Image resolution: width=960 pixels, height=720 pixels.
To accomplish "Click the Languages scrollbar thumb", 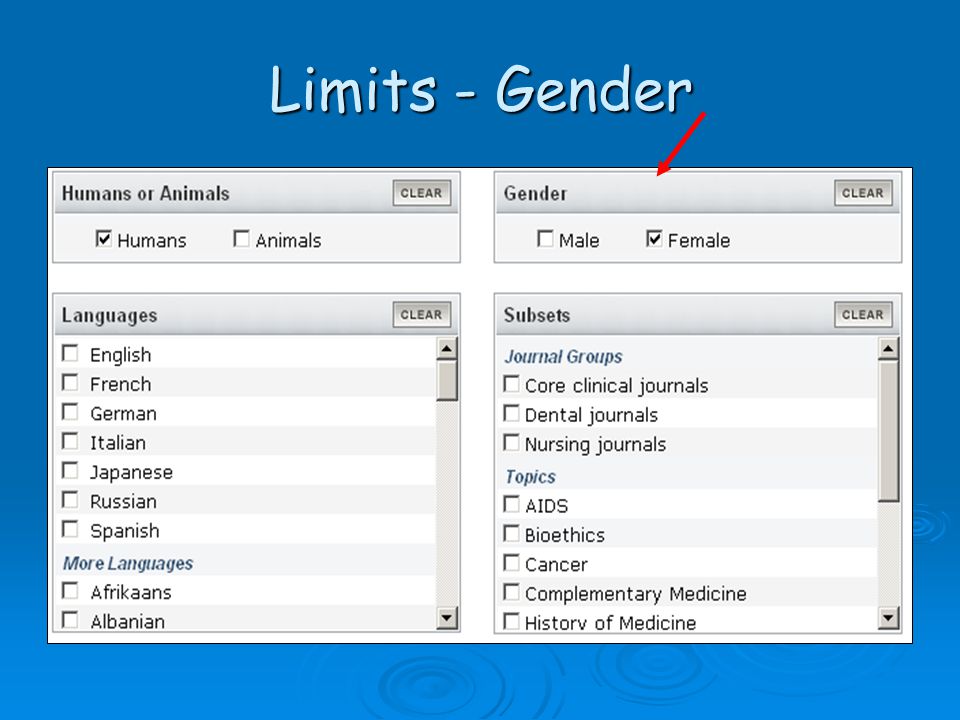I will pos(447,381).
